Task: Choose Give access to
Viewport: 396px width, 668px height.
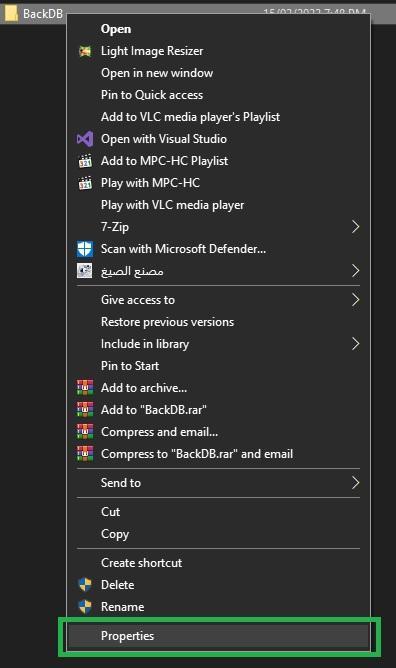Action: coord(218,300)
